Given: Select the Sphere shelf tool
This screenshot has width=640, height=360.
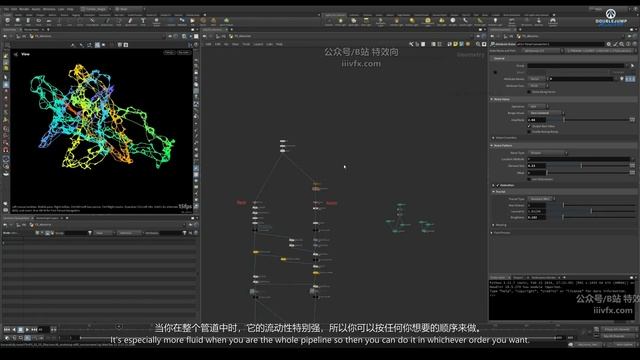Looking at the screenshot, I should tap(18, 21).
